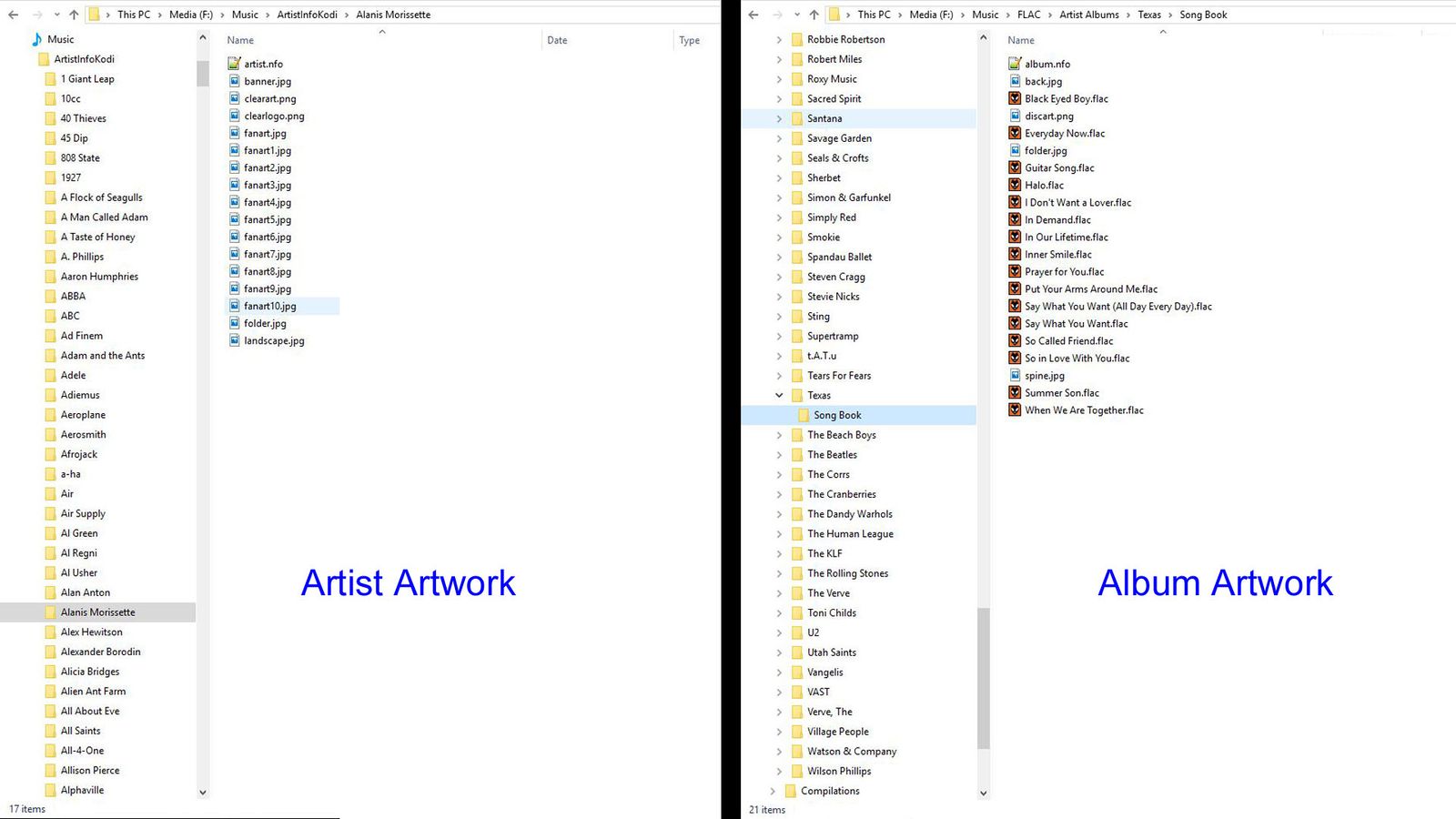Viewport: 1456px width, 819px height.
Task: Select the clearart.png file icon
Action: (234, 98)
